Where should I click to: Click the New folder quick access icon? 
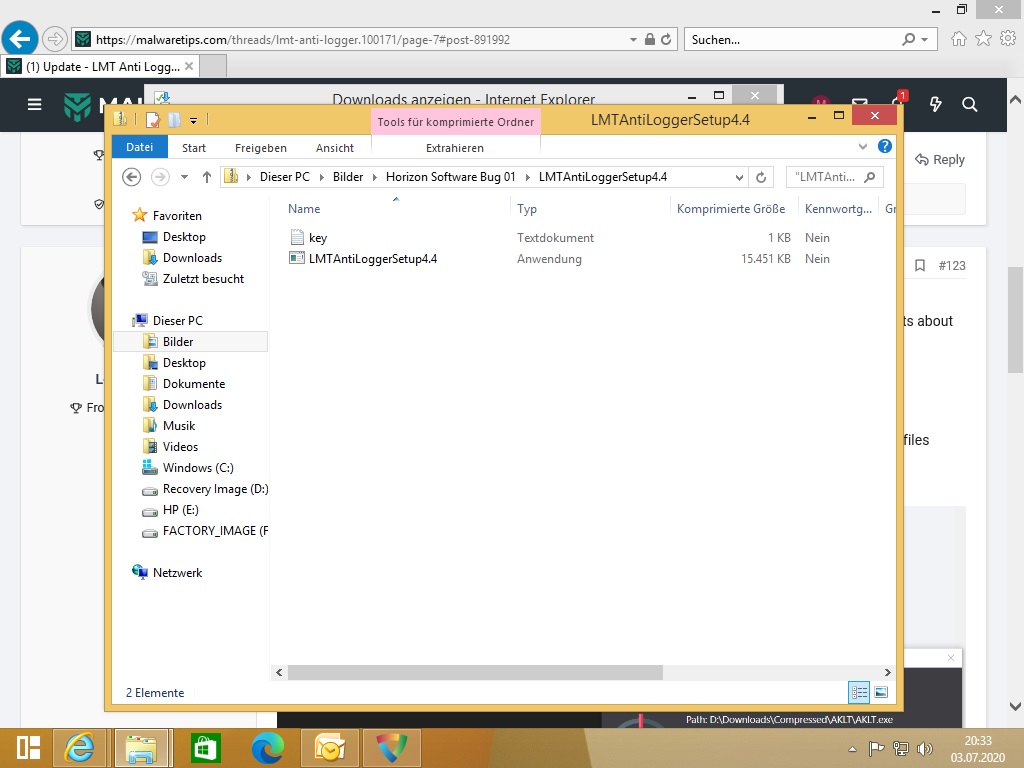(174, 120)
